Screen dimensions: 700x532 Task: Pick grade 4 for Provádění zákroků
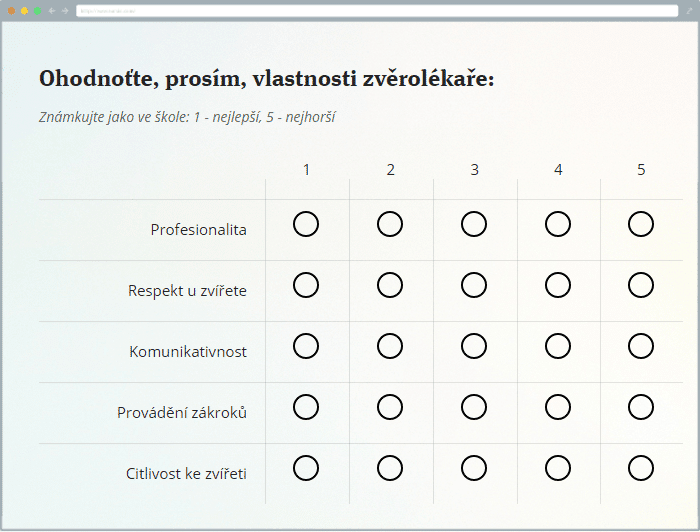558,407
